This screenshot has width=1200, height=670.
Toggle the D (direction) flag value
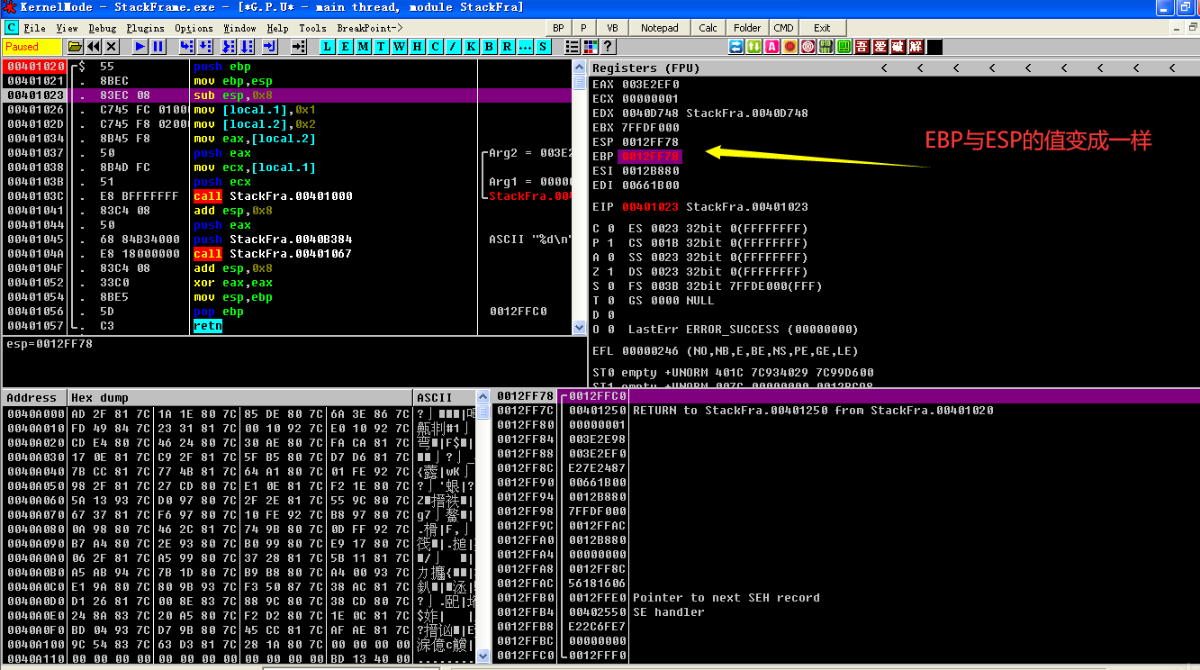[611, 315]
